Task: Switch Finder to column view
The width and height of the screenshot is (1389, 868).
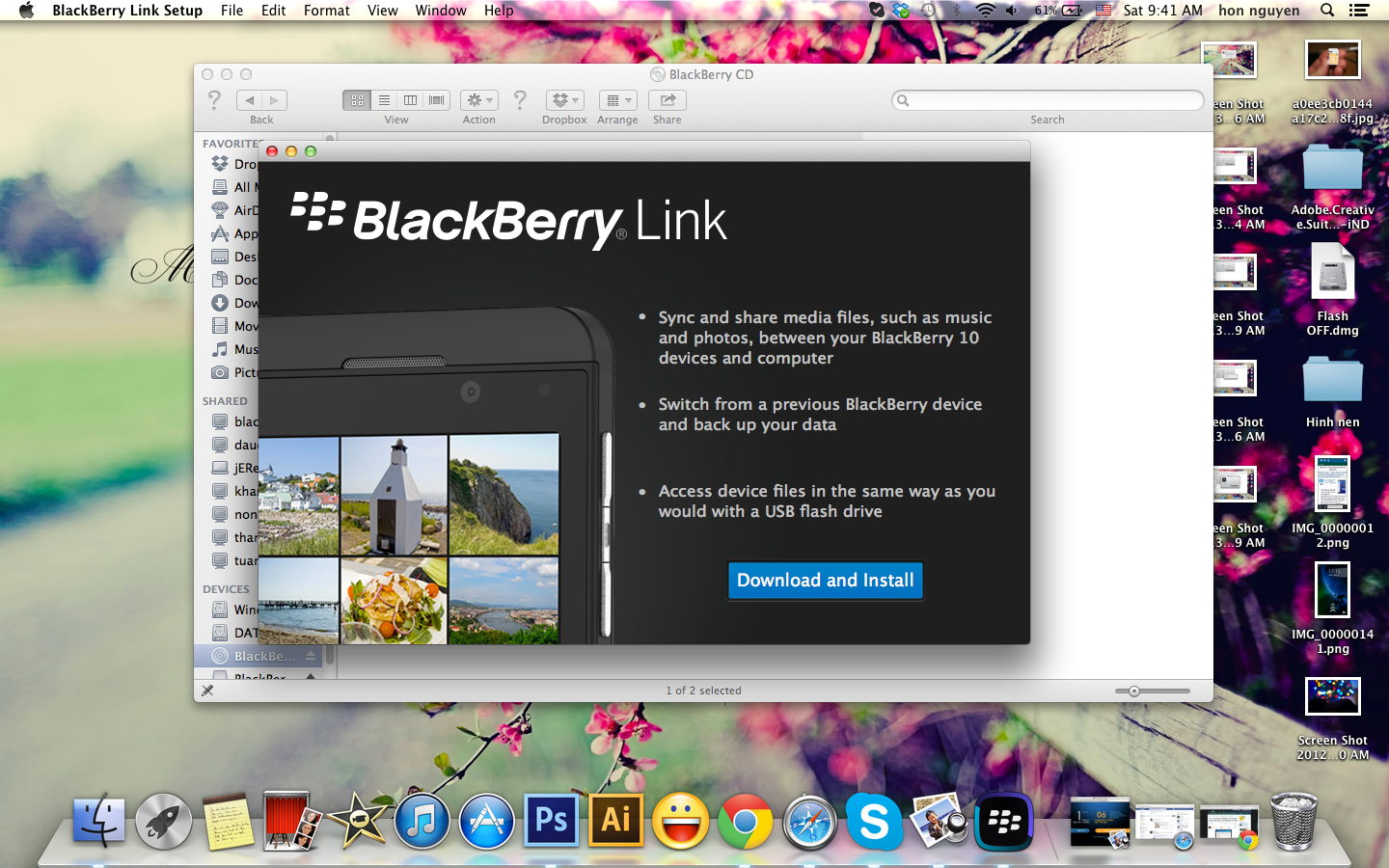Action: point(410,100)
